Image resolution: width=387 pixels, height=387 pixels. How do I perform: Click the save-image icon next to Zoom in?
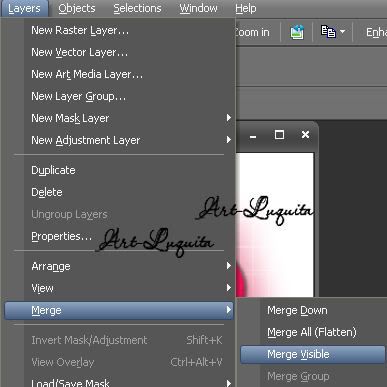click(x=297, y=32)
